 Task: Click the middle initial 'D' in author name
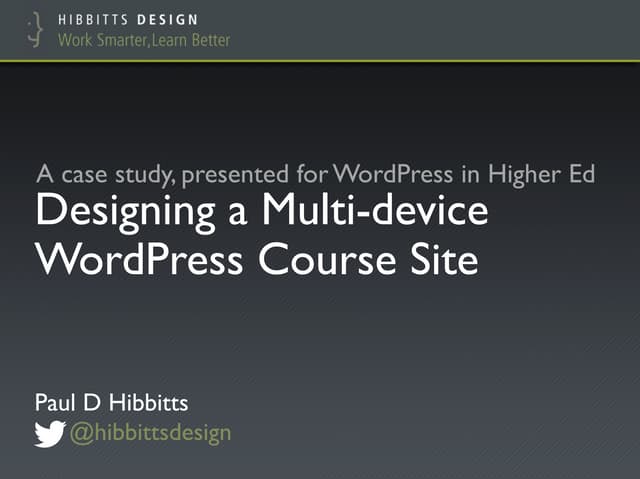(x=97, y=403)
